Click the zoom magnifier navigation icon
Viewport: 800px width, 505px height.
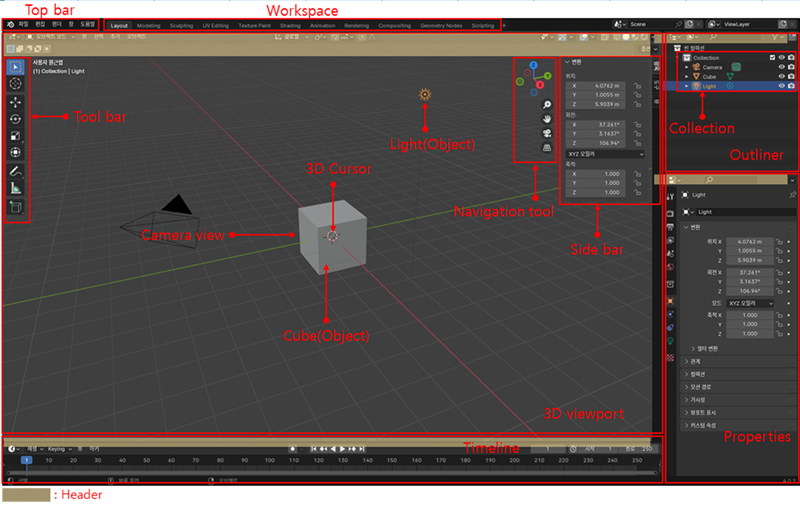(x=547, y=105)
